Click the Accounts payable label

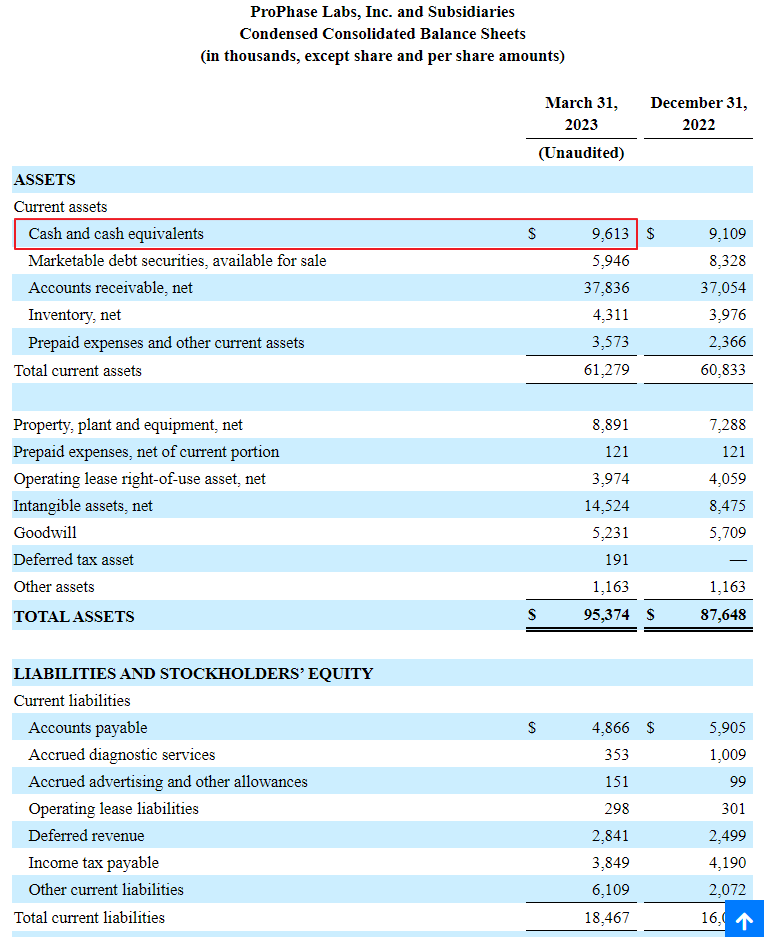tap(88, 728)
